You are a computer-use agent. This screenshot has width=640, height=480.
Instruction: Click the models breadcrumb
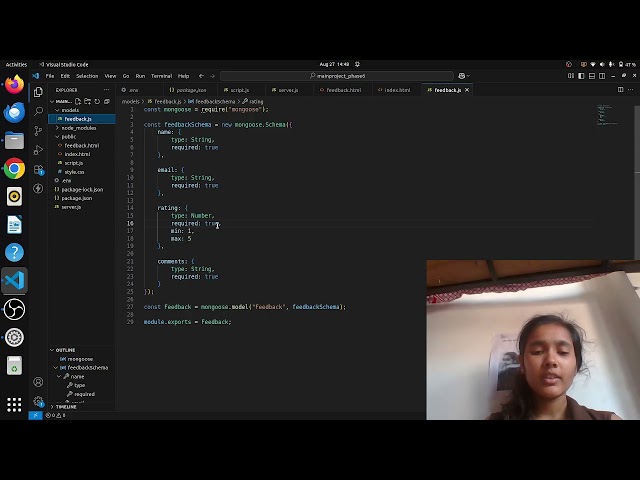pos(131,102)
